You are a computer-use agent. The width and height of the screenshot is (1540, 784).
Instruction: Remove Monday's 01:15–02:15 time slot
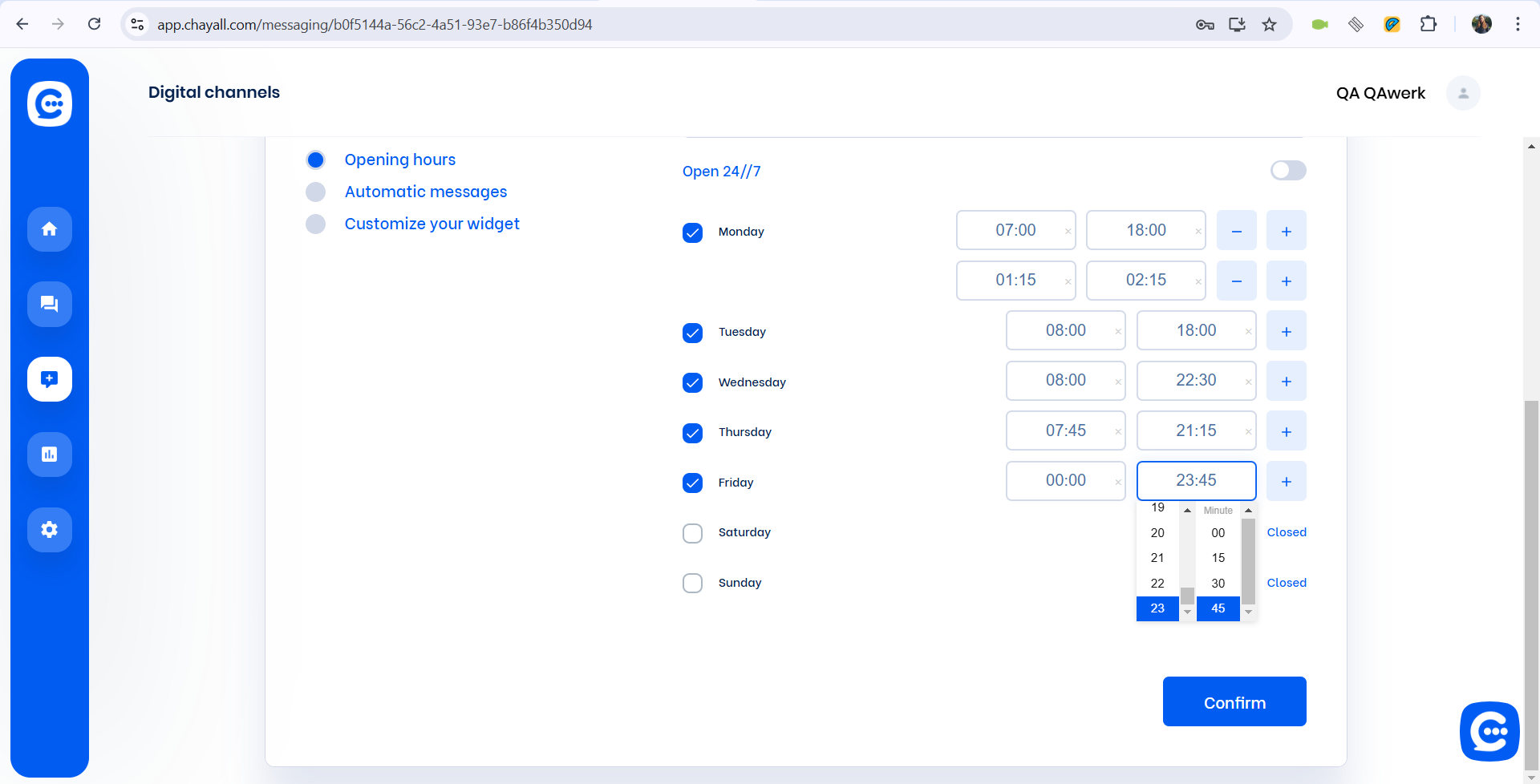coord(1237,281)
